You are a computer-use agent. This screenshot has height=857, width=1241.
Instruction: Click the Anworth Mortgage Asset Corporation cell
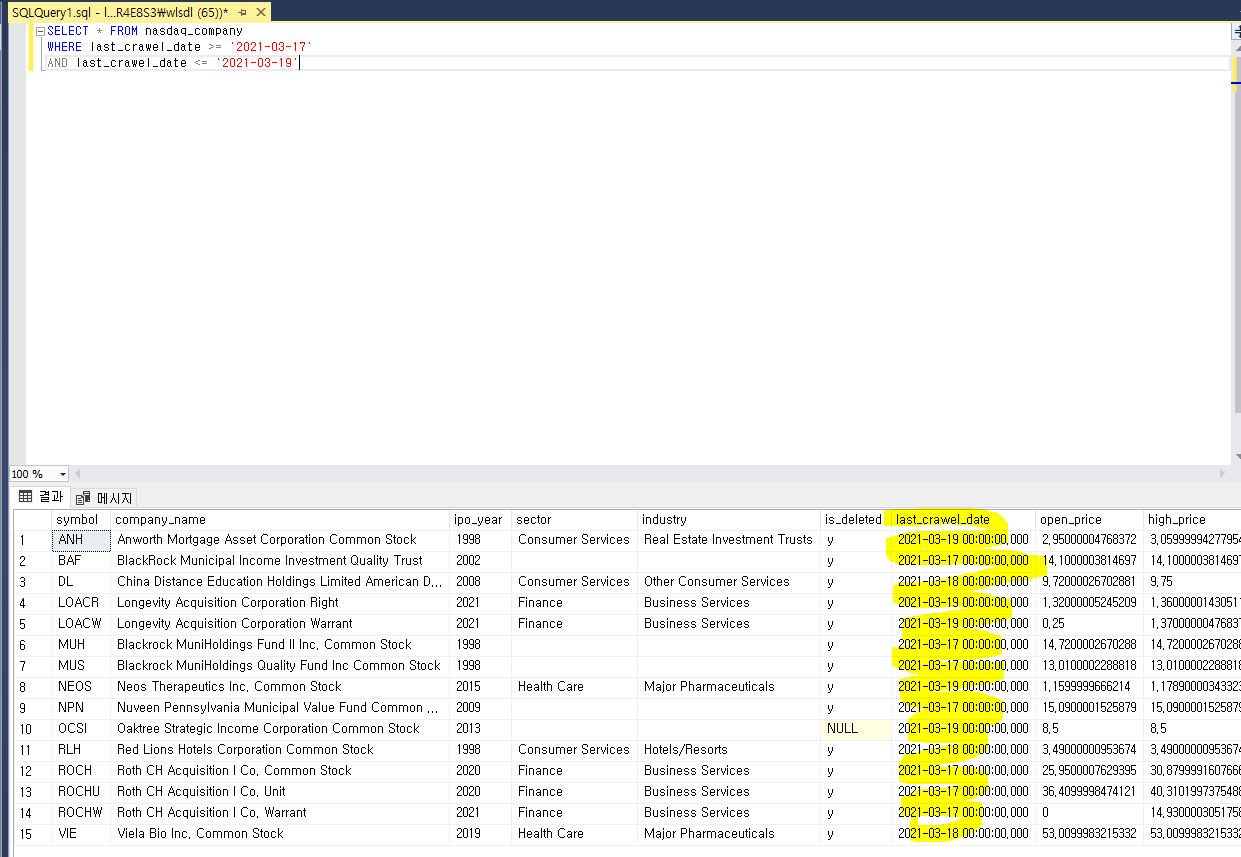[x=280, y=540]
